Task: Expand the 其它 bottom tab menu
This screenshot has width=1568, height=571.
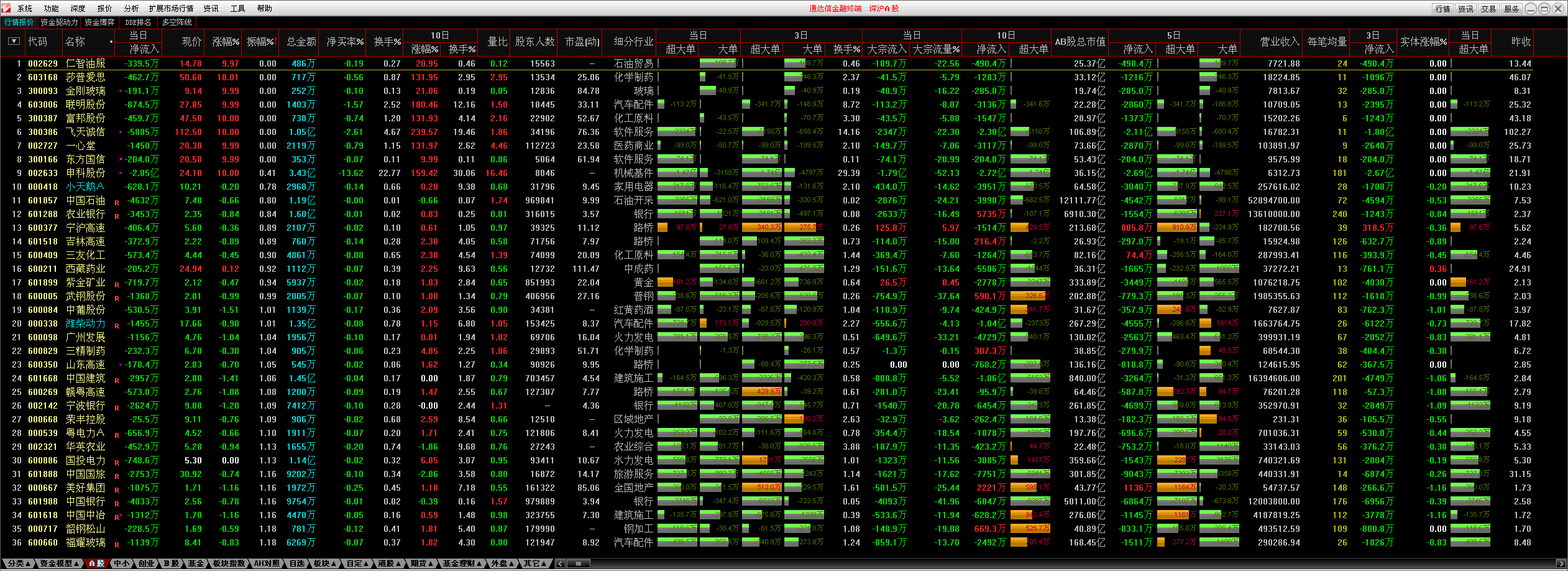Action: pyautogui.click(x=535, y=564)
